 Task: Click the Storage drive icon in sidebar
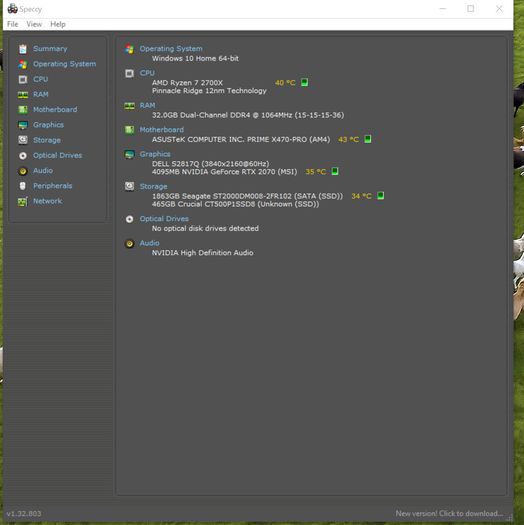pyautogui.click(x=23, y=140)
